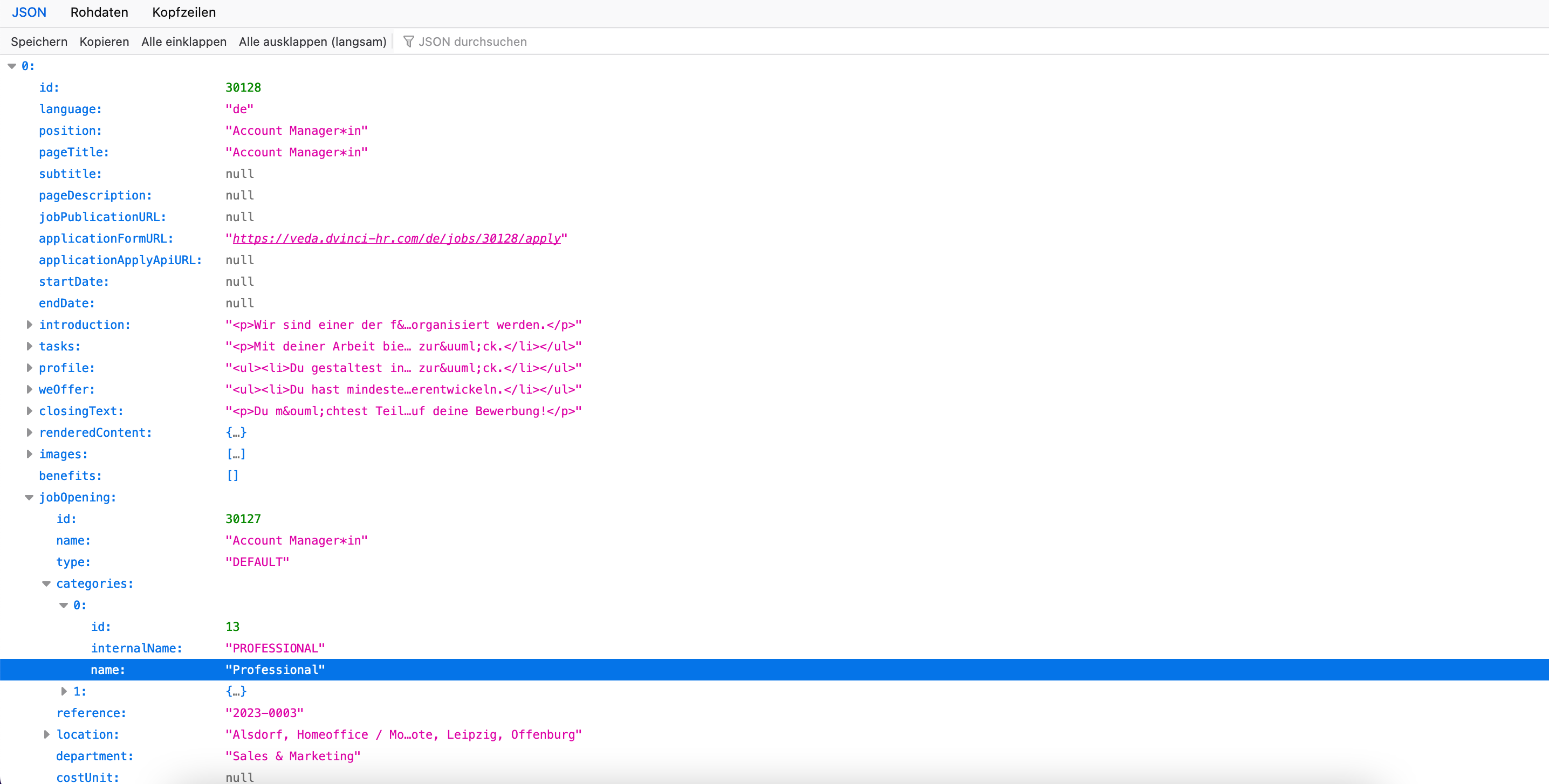Click the highlighted name "Professional" row
The height and width of the screenshot is (784, 1549).
[x=774, y=670]
